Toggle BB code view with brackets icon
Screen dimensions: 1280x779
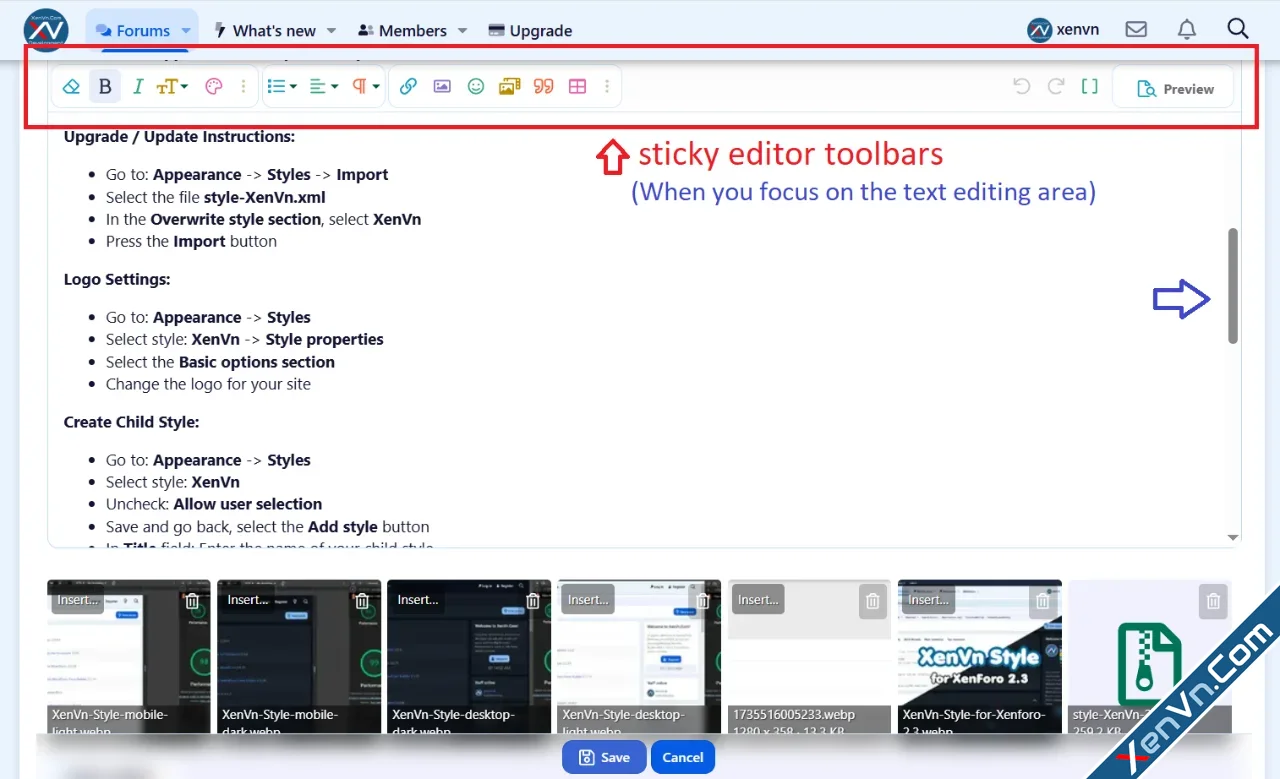1090,86
